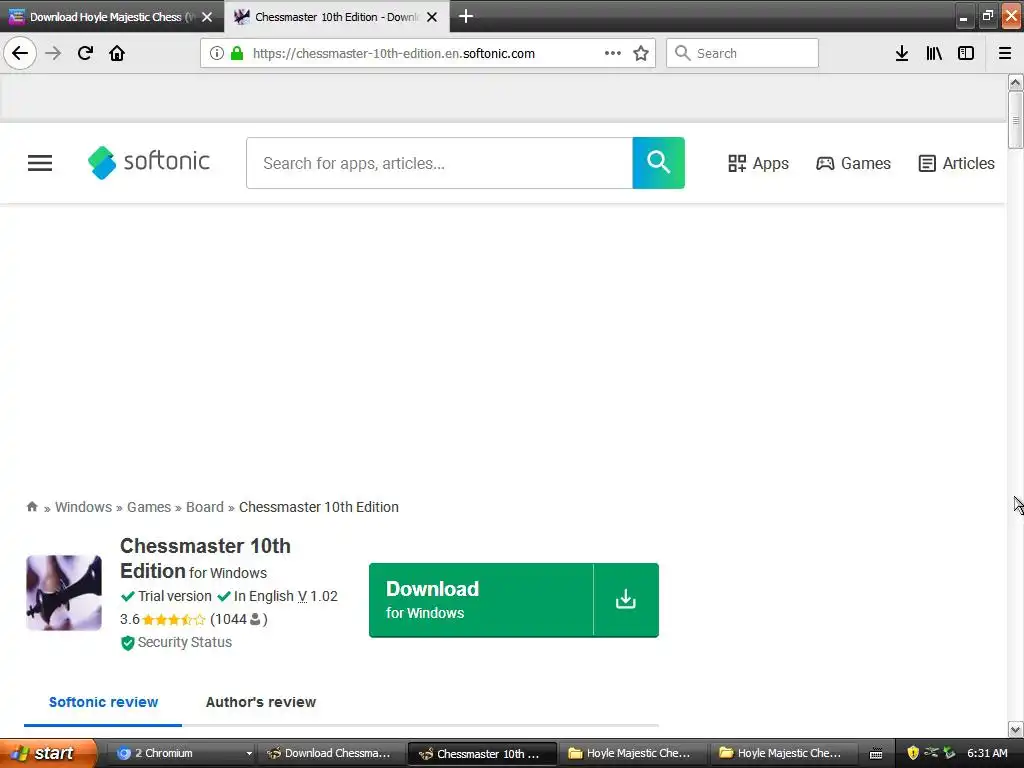Viewport: 1024px width, 768px height.
Task: Toggle the sidebar view icon
Action: coord(966,53)
